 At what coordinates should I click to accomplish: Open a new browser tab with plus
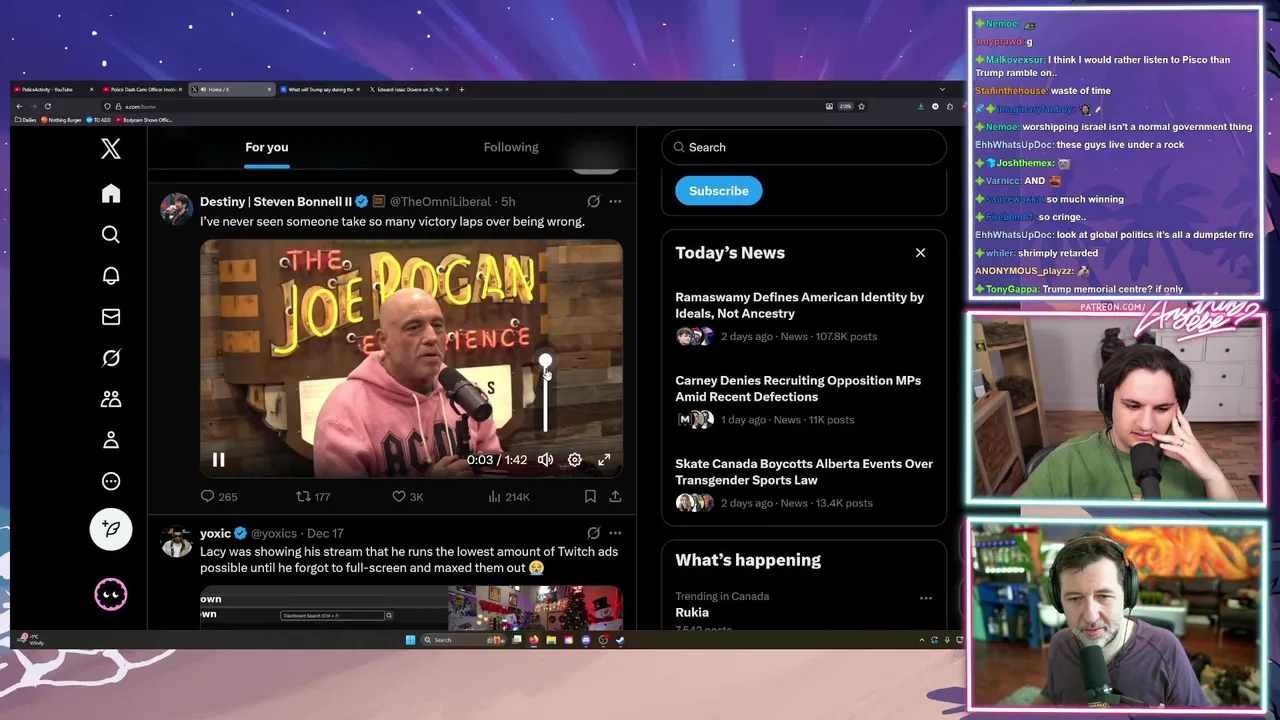click(461, 89)
